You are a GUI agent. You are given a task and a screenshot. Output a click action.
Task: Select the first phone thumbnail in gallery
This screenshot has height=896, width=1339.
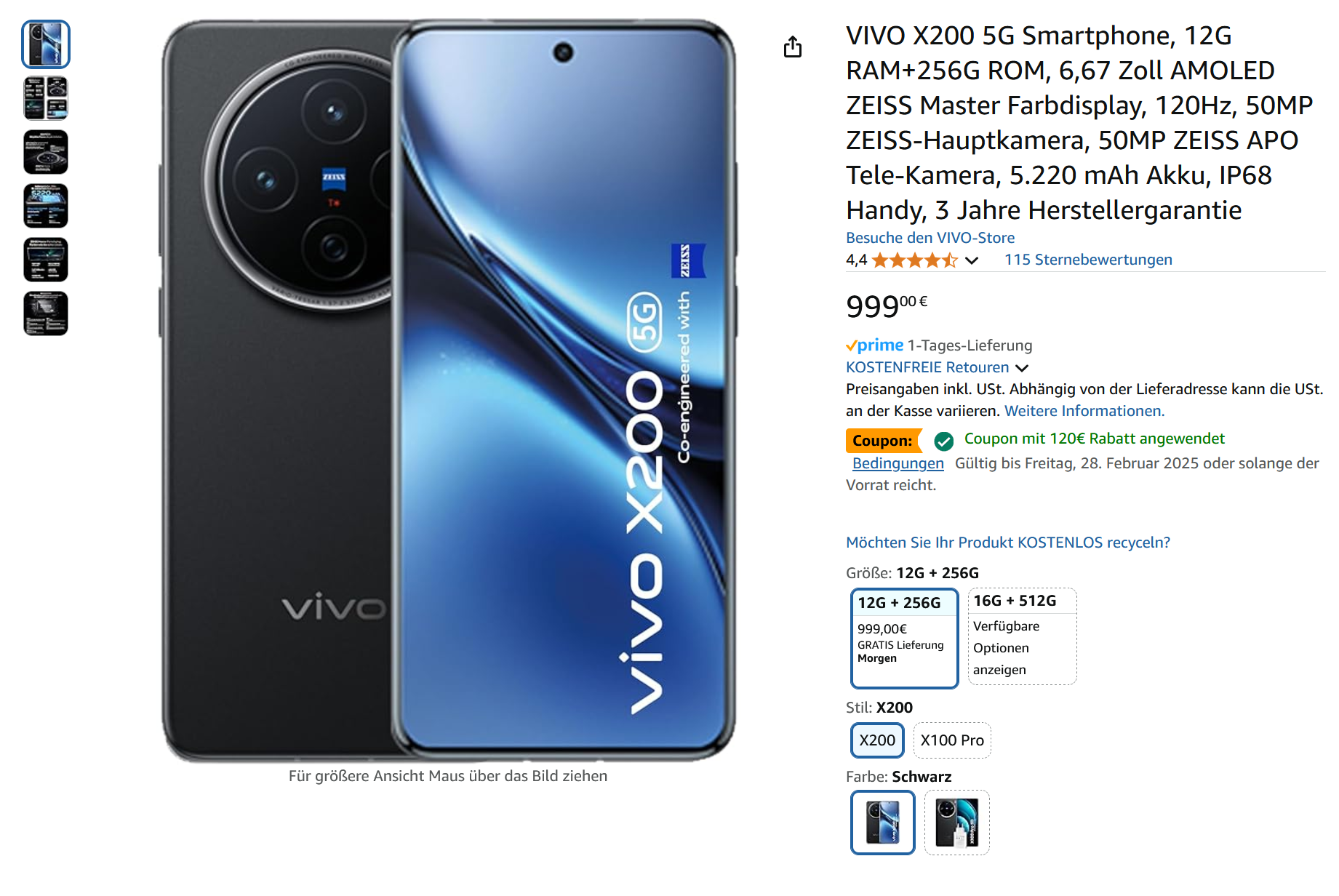(46, 44)
